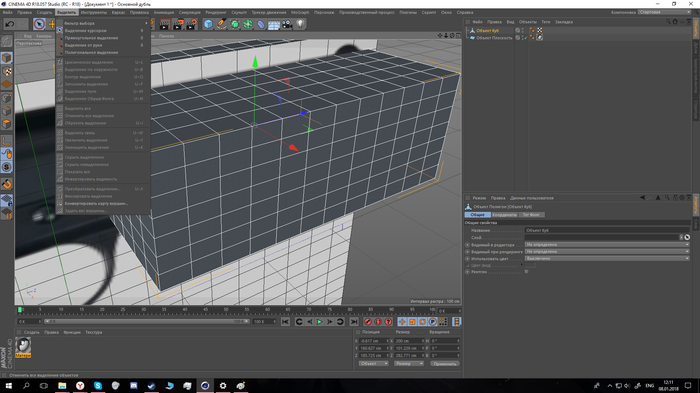
Task: Toggle visibility dots of Объект Куб
Action: (523, 30)
